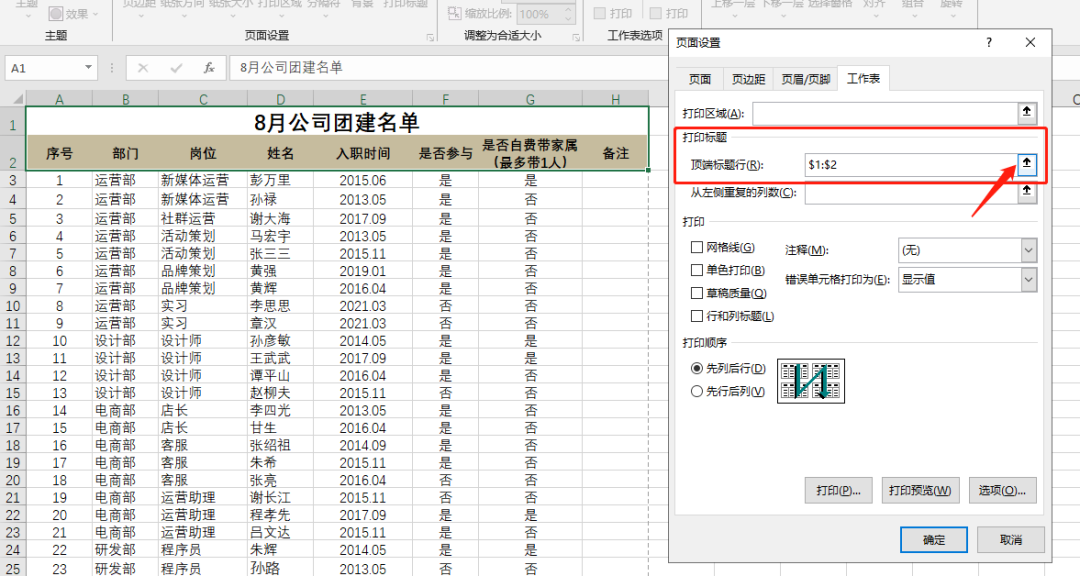Click 打印预览(W) button
1080x576 pixels.
pyautogui.click(x=920, y=491)
